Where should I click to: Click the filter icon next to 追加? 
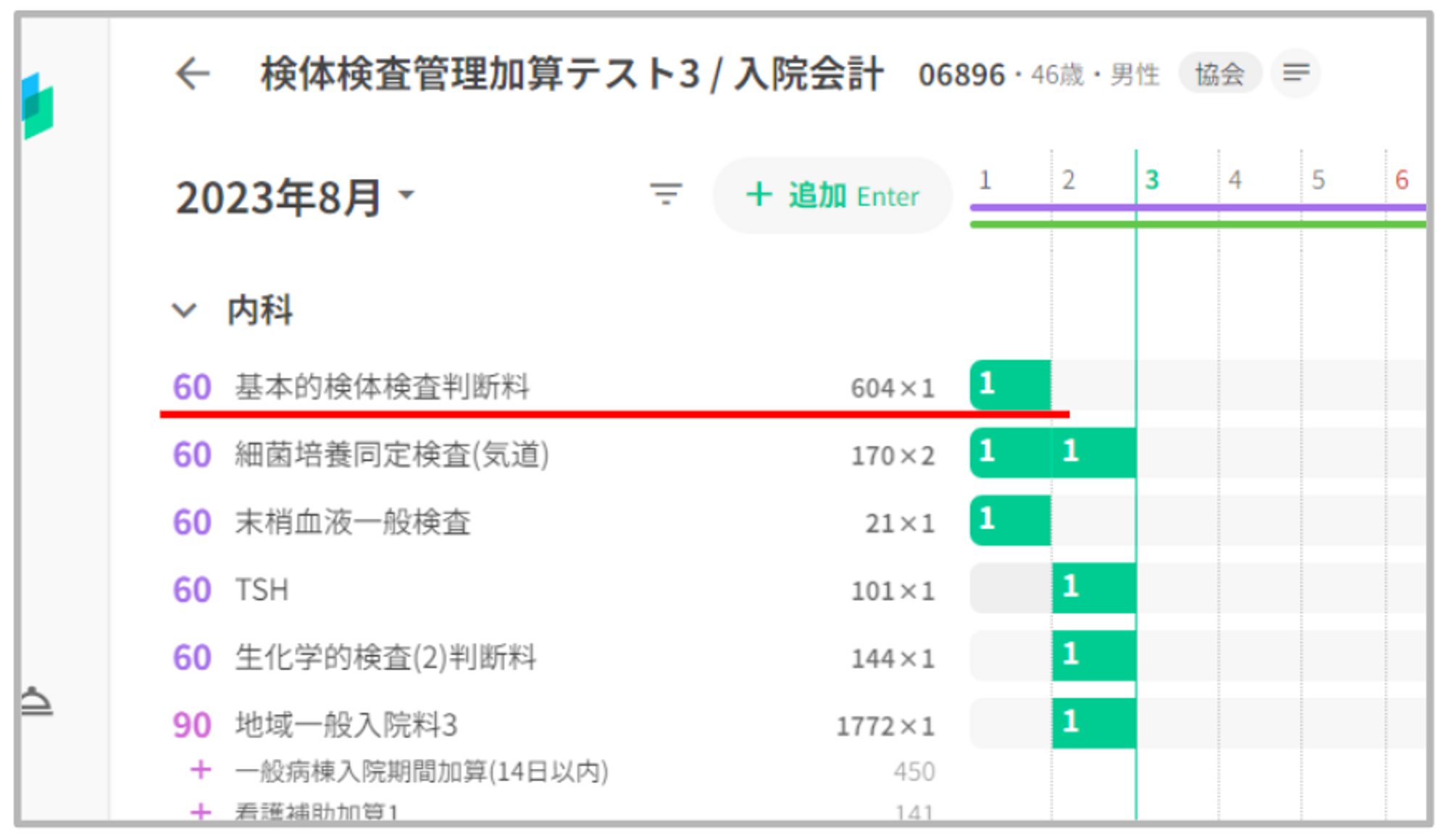point(665,195)
